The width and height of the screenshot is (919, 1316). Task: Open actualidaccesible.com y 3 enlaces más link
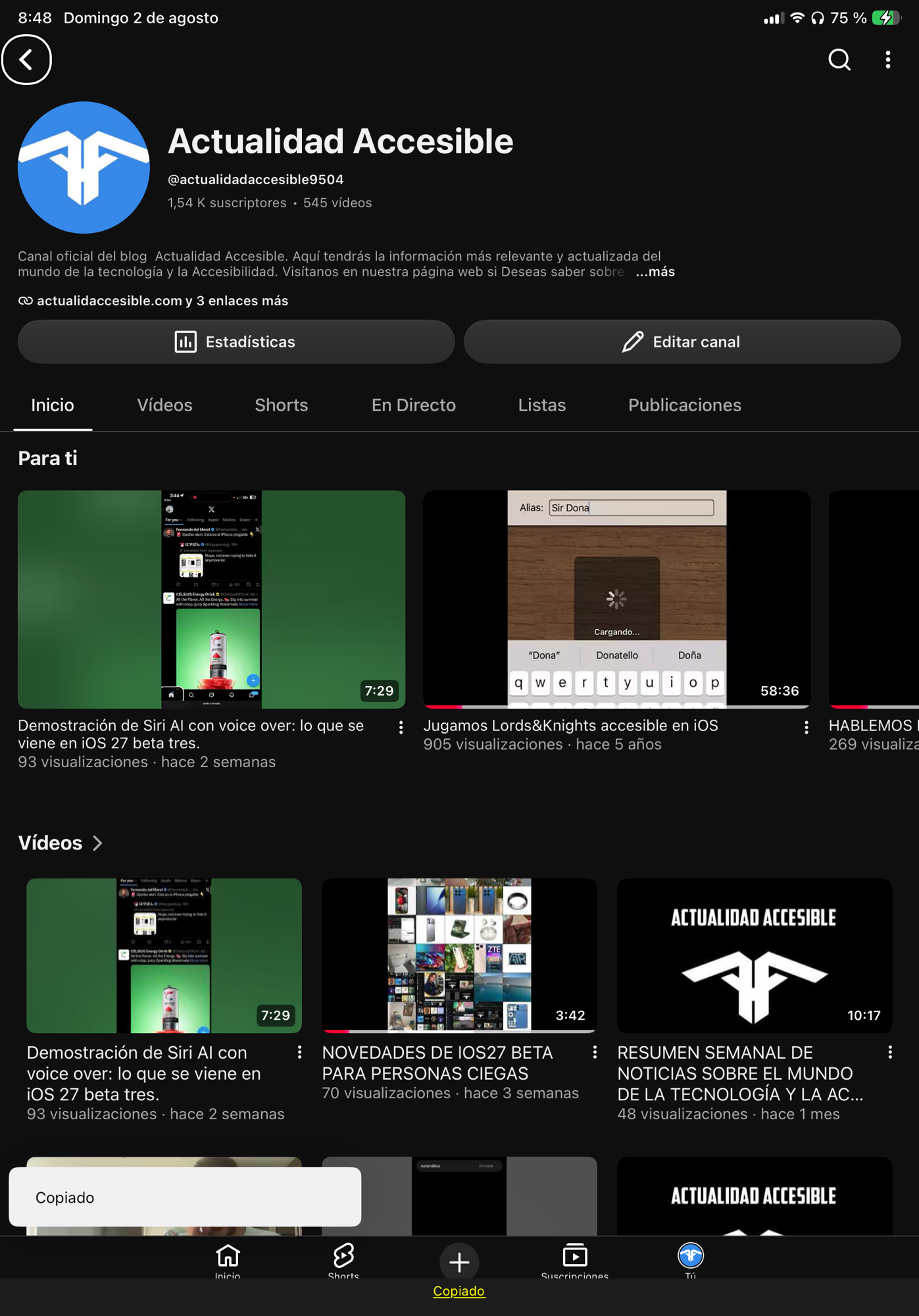[153, 301]
